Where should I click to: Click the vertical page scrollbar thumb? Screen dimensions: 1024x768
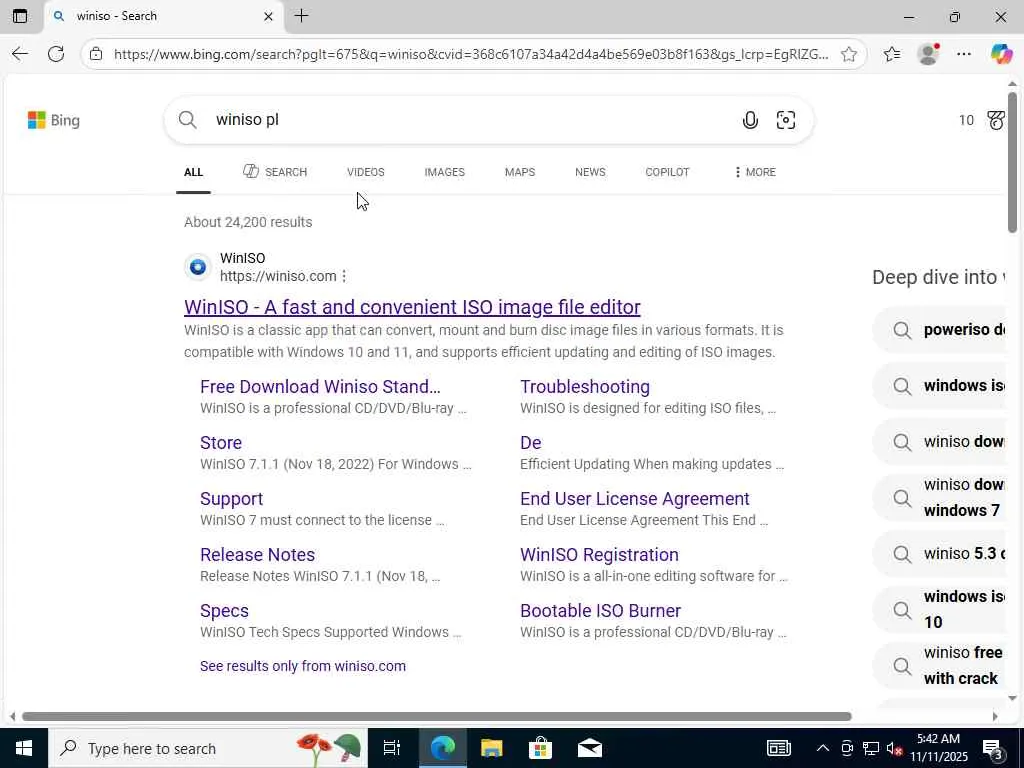point(1012,162)
